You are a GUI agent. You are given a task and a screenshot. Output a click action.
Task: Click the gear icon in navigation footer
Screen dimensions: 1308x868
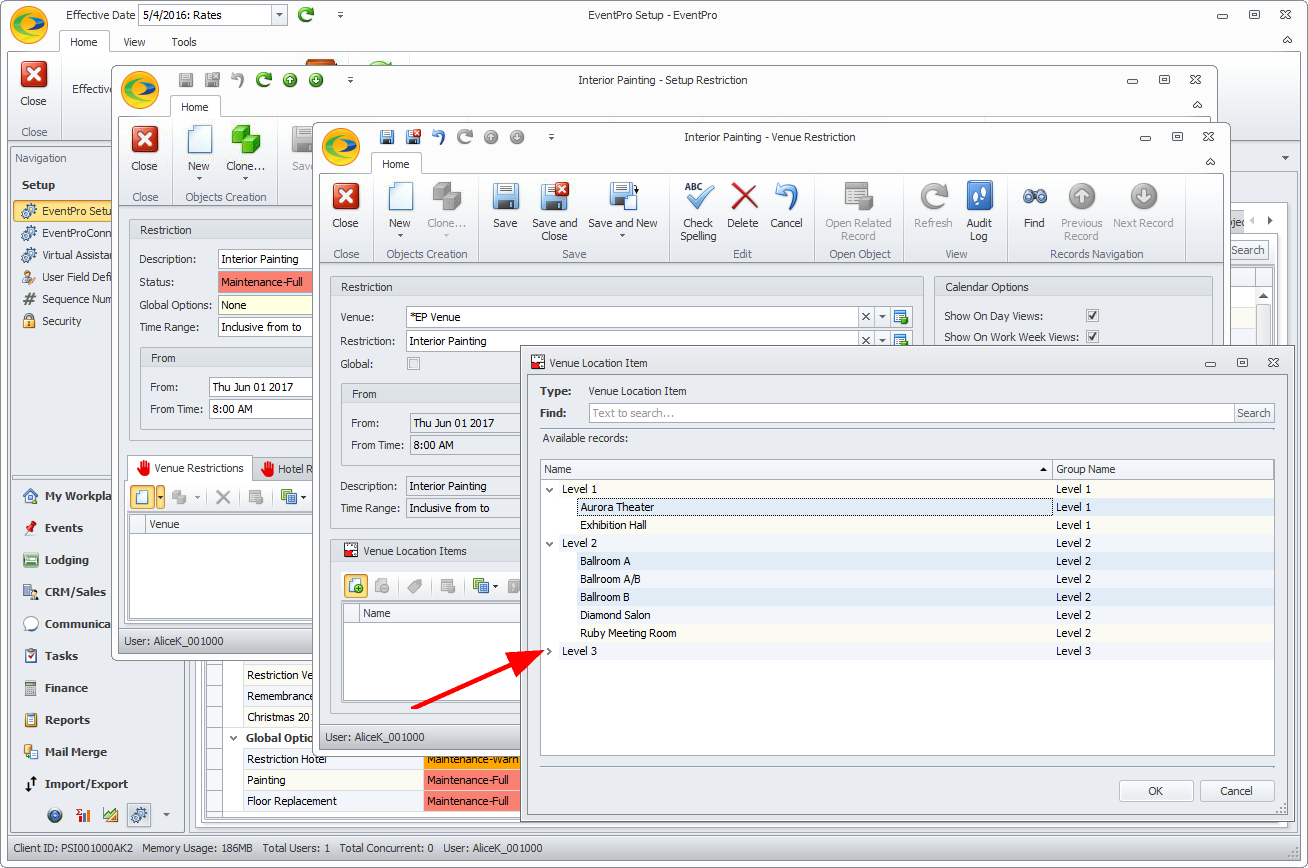pos(138,815)
